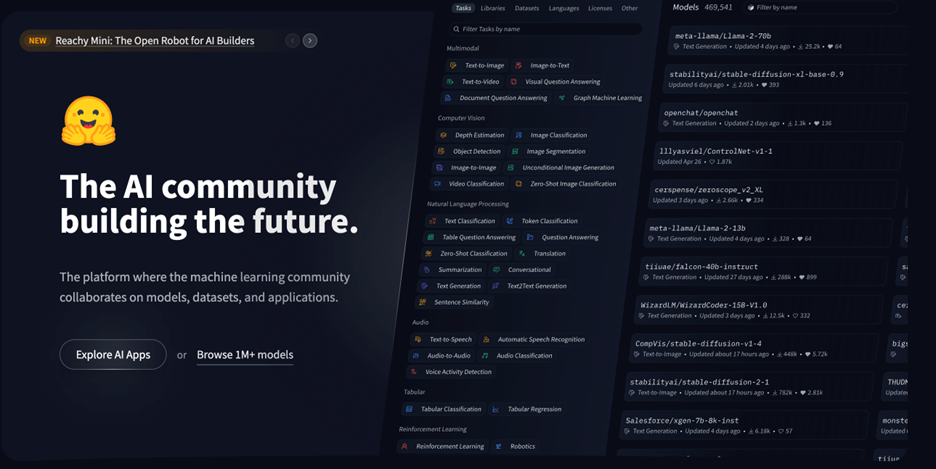The height and width of the screenshot is (469, 936).
Task: Select the Question Answering task filter
Action: click(562, 237)
